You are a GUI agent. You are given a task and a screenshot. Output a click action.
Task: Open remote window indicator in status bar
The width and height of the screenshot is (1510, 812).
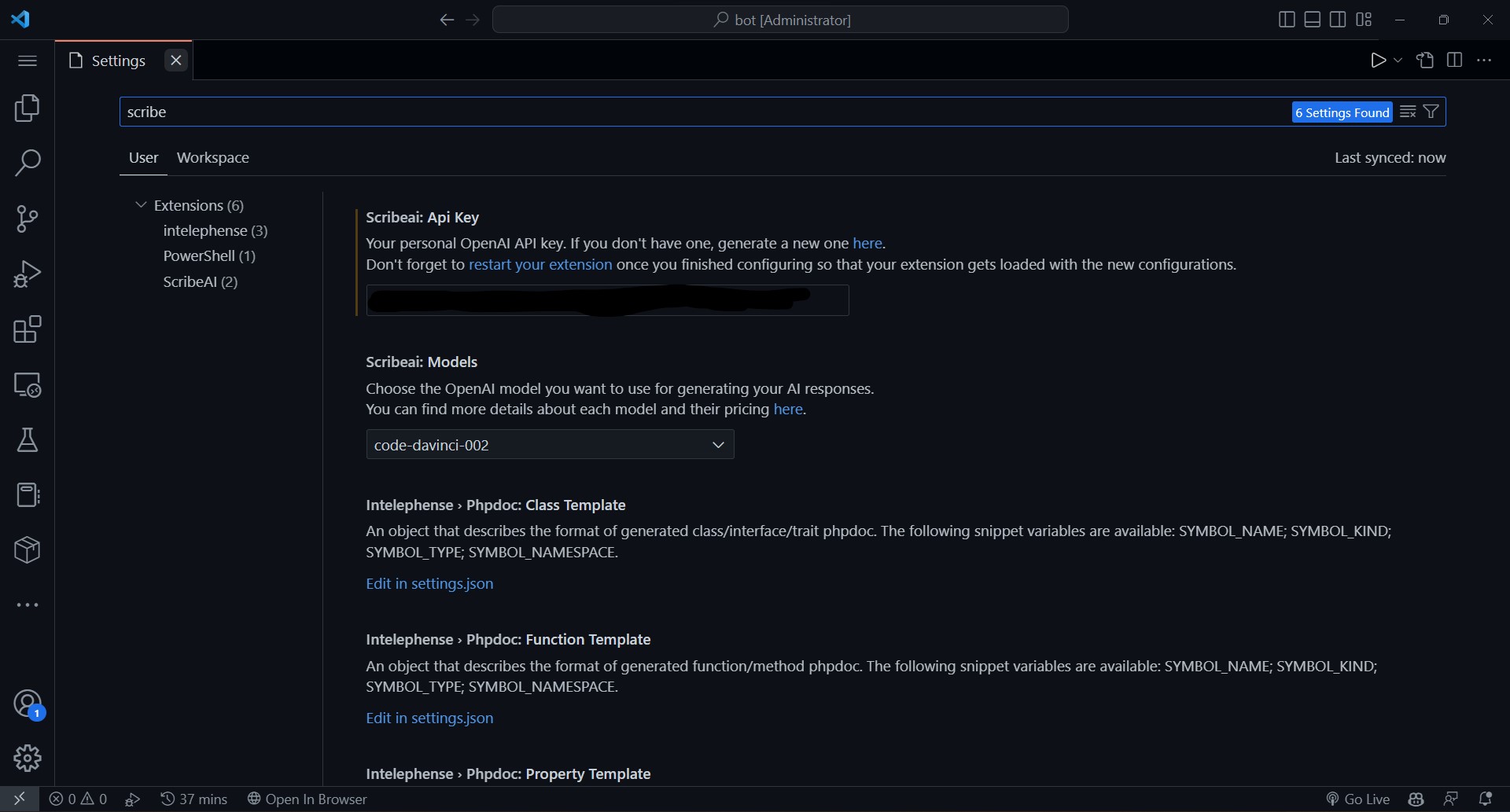(19, 799)
